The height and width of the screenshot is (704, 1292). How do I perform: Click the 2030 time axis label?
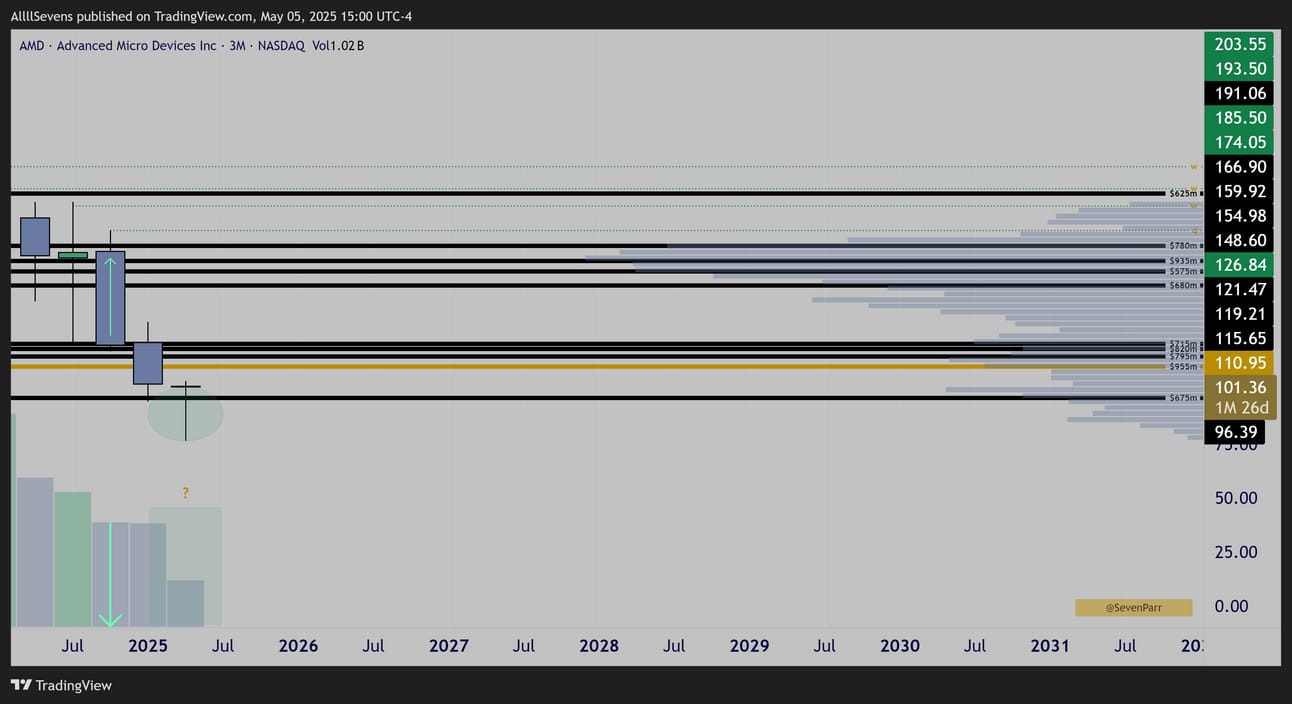click(x=900, y=646)
